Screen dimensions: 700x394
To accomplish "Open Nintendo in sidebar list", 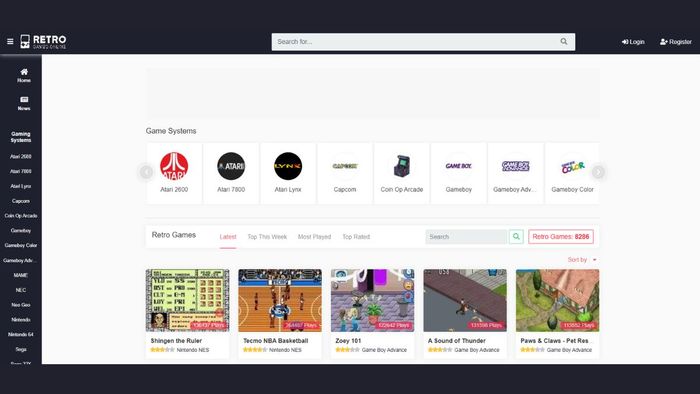I will point(21,319).
